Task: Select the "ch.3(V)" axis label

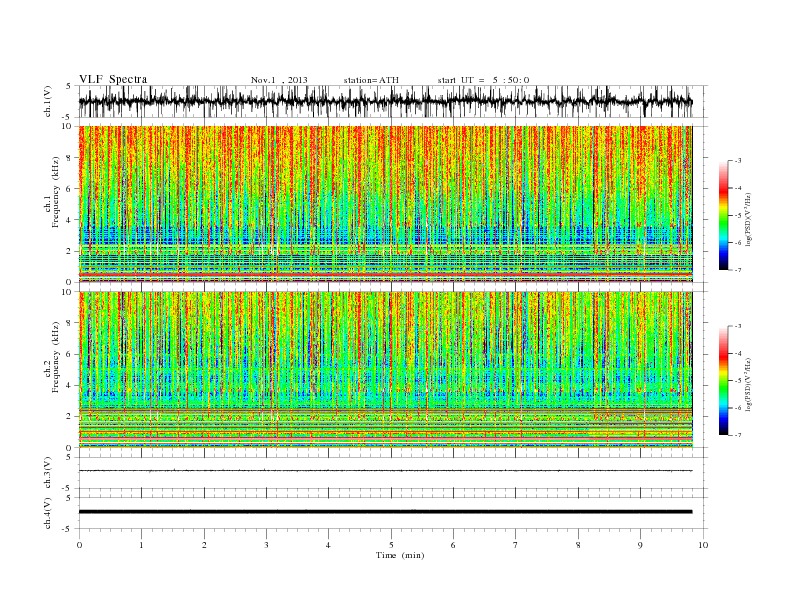Action: 48,473
